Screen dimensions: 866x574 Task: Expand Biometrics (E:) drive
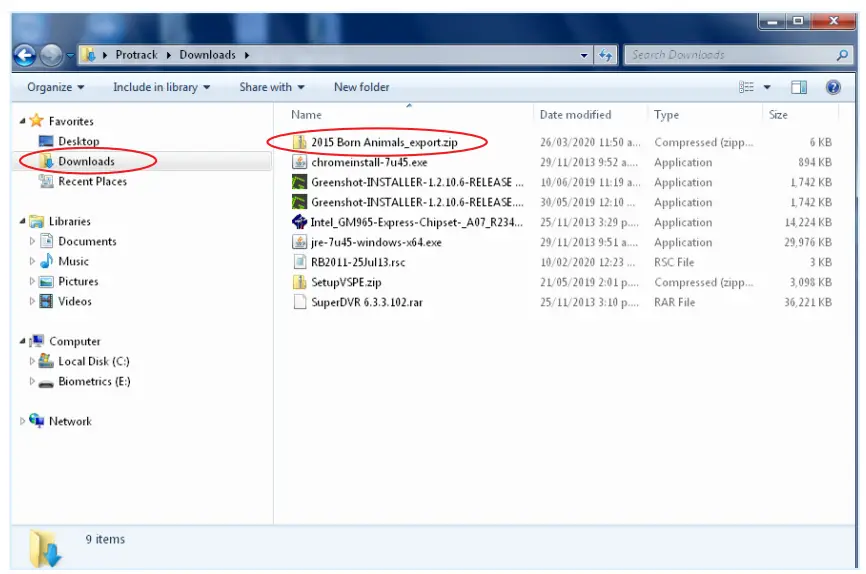[32, 381]
